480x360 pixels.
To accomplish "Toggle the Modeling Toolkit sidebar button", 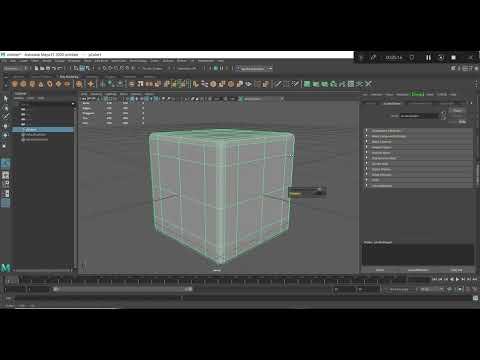I will point(453,68).
